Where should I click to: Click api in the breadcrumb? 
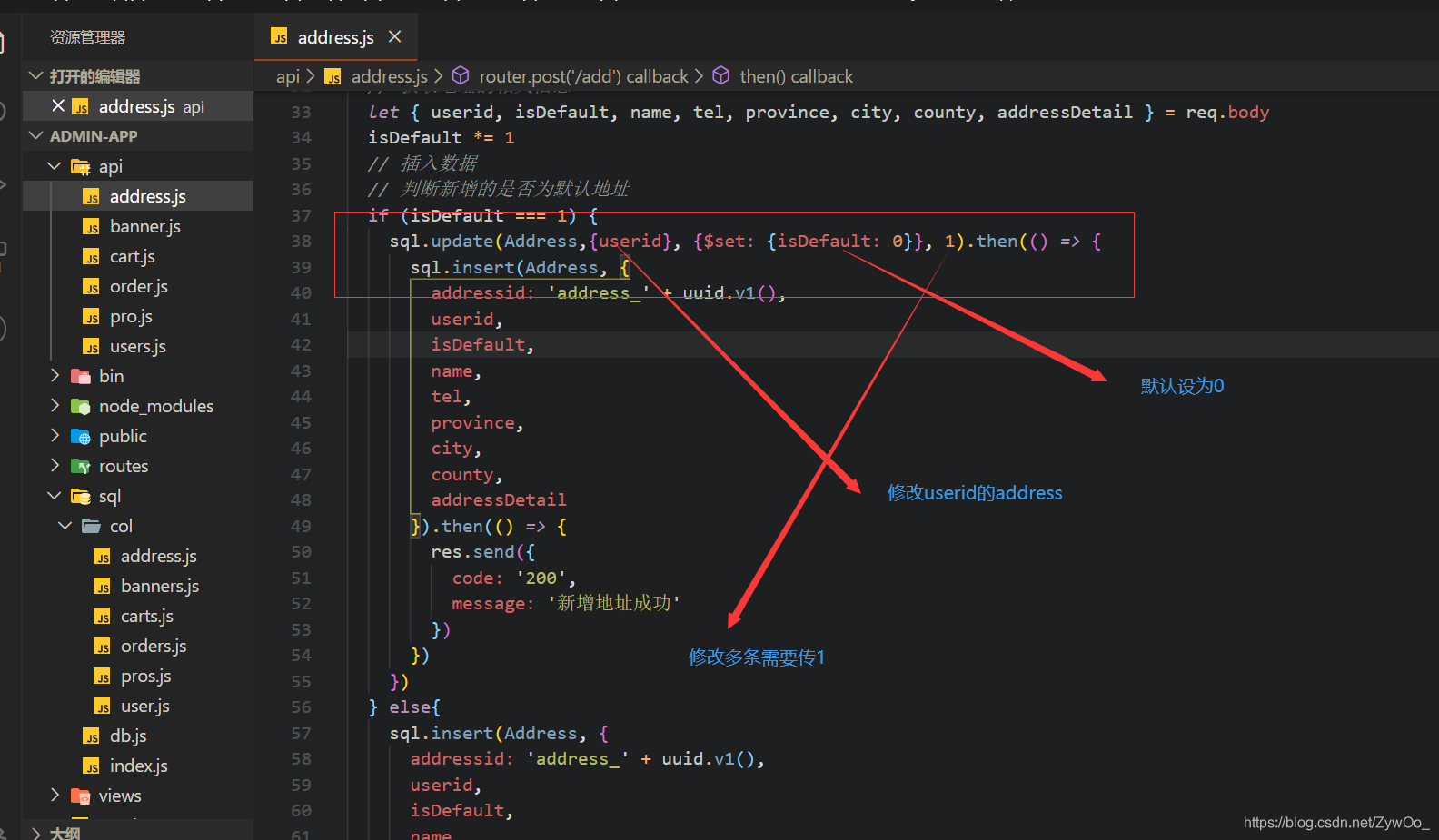[x=288, y=76]
